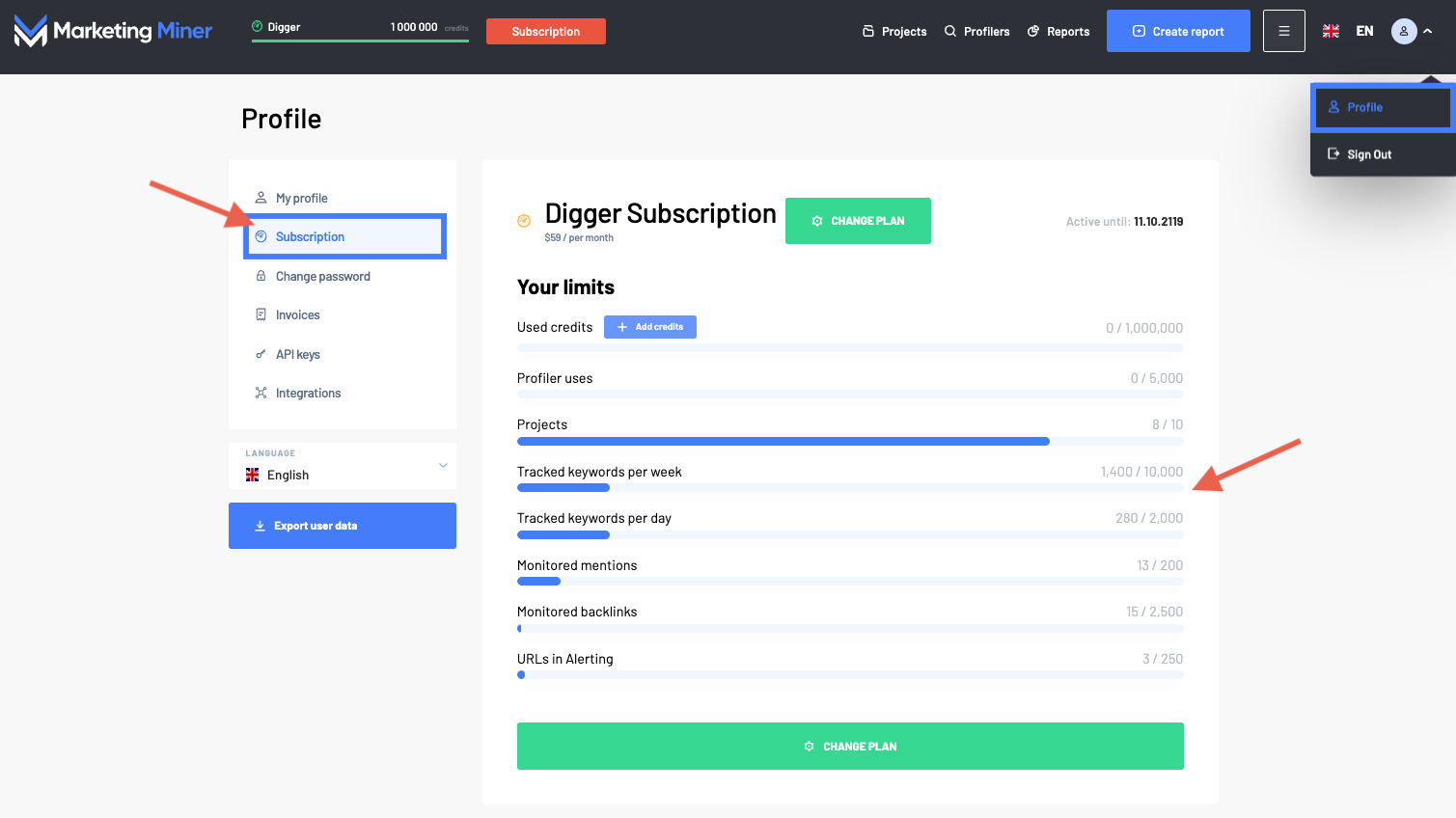
Task: Click the Monitored mentions progress bar
Action: tap(850, 582)
